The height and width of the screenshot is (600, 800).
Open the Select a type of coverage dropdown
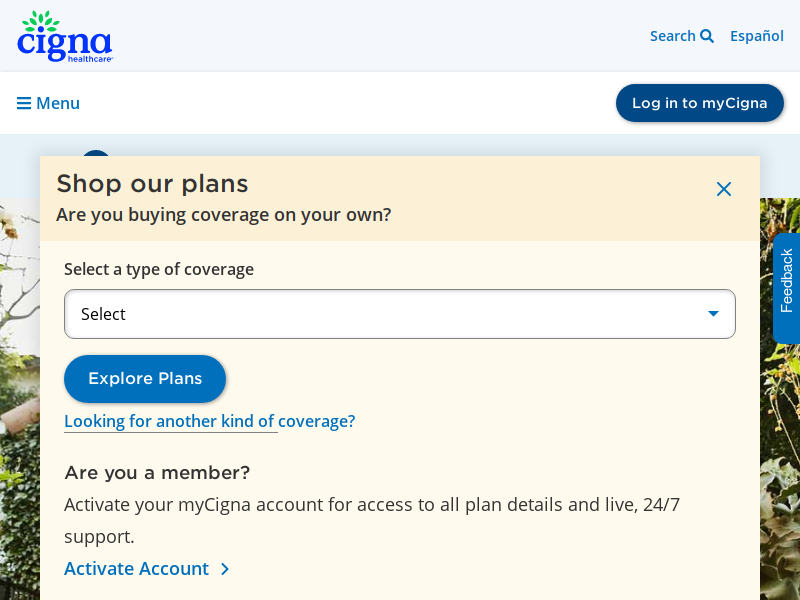tap(399, 314)
